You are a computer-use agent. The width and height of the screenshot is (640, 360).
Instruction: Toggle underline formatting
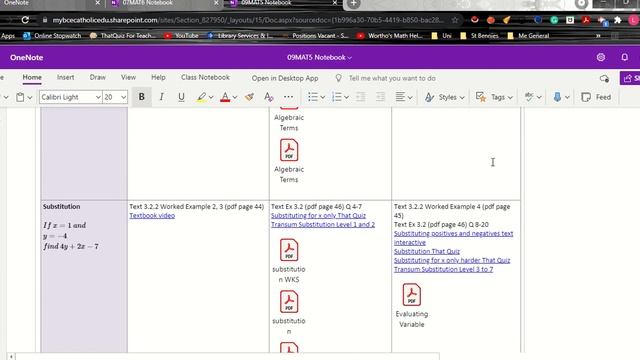(181, 97)
